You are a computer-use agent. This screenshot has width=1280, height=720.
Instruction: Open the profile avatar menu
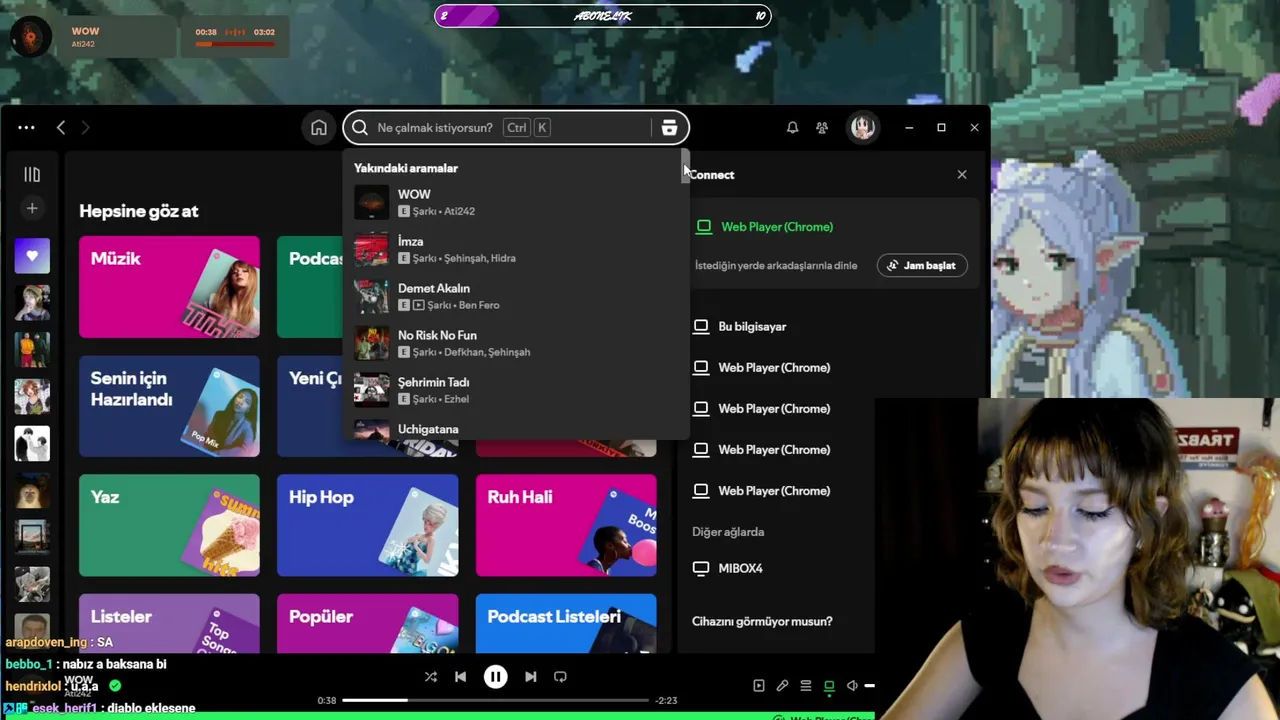[x=863, y=127]
